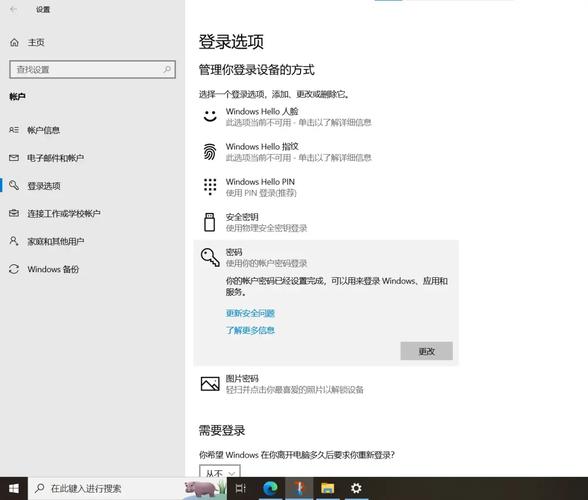
Task: Click the 登录选项 page title
Action: [231, 41]
